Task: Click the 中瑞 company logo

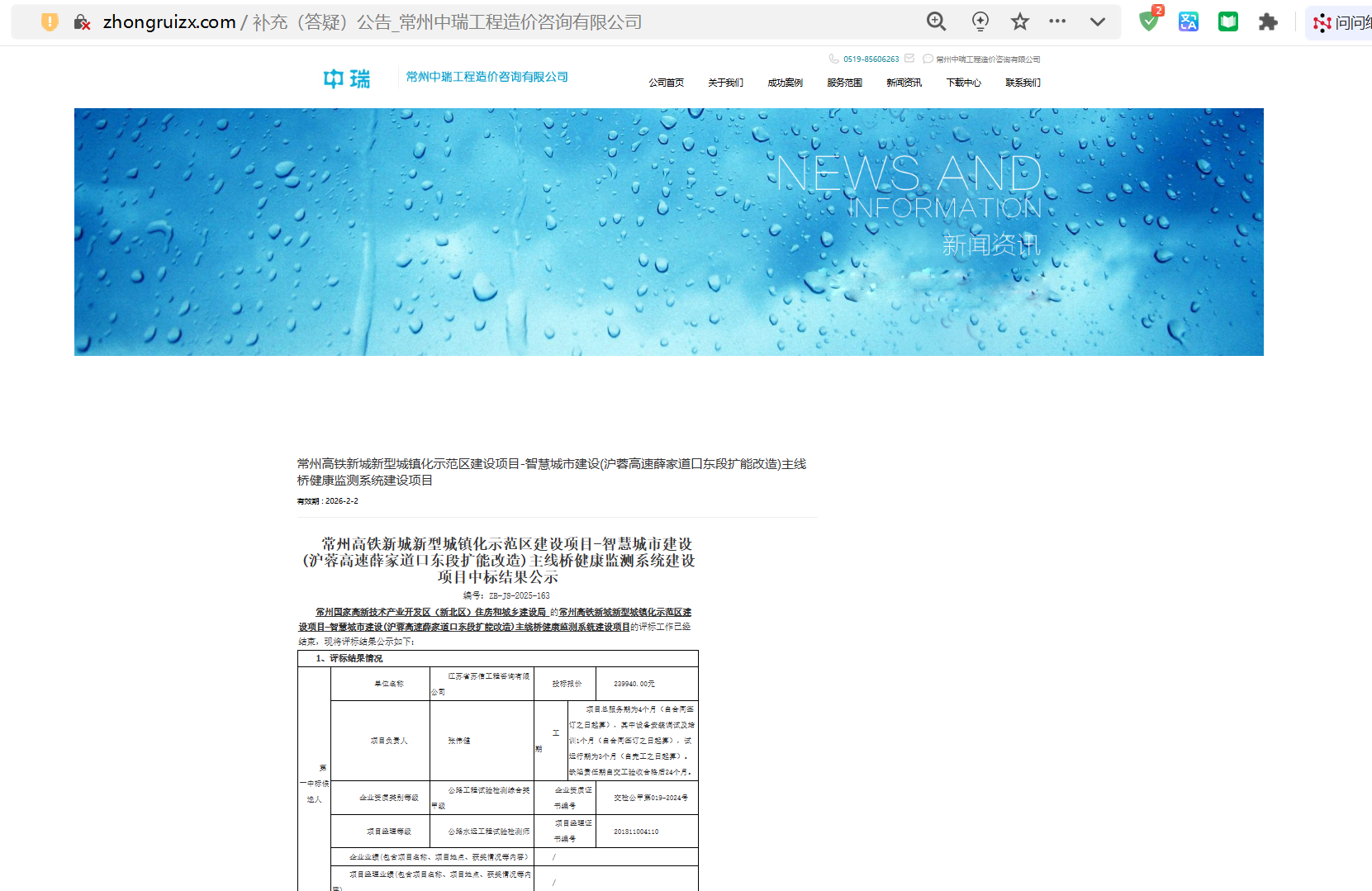Action: click(x=347, y=78)
